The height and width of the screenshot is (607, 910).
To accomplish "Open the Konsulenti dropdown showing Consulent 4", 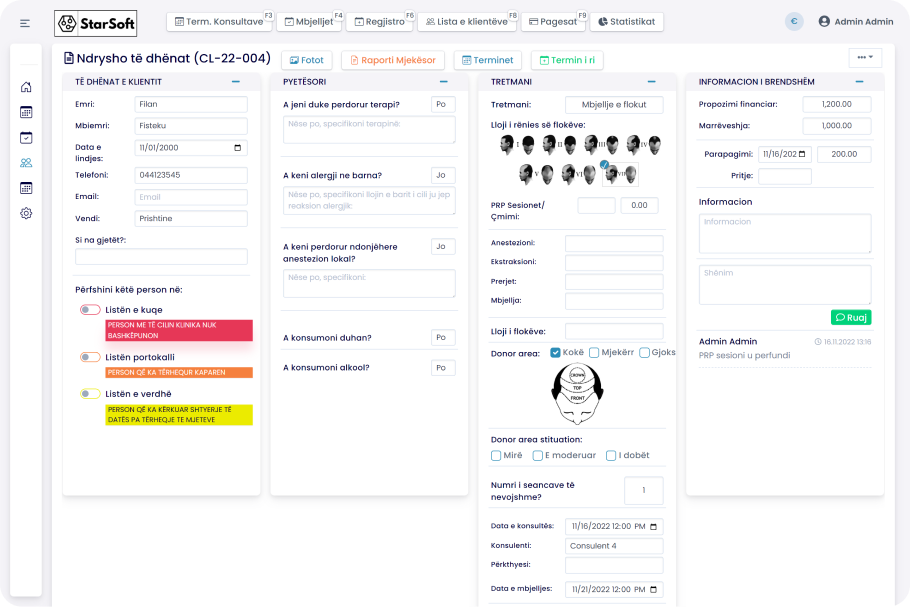I will (614, 546).
